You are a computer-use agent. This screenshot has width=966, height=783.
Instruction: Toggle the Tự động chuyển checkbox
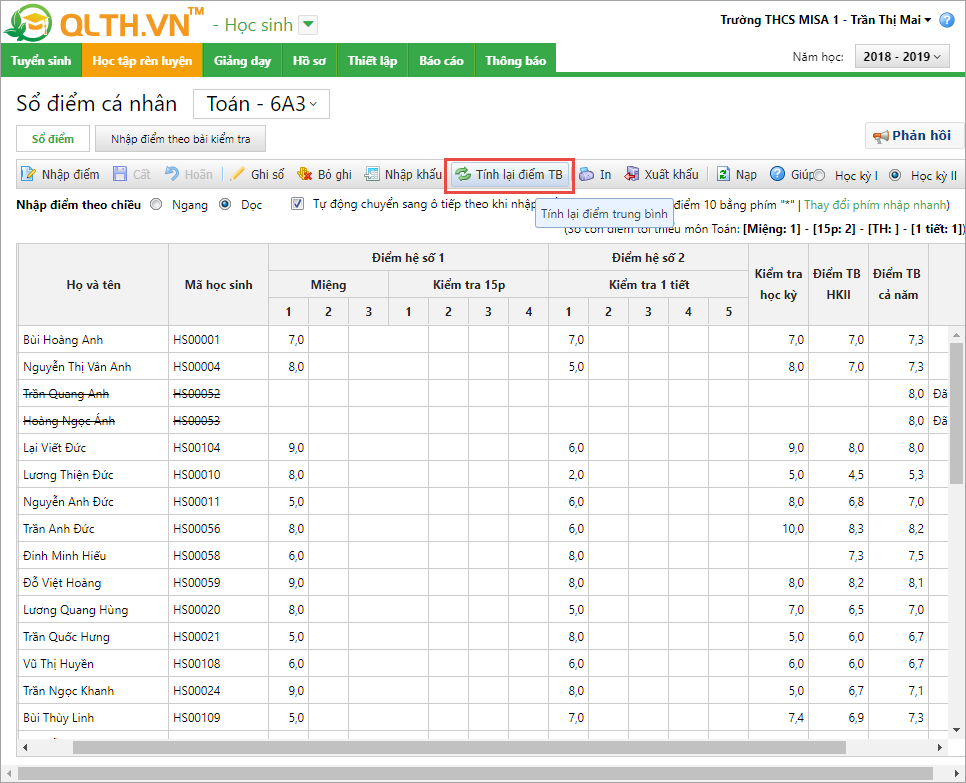(297, 204)
